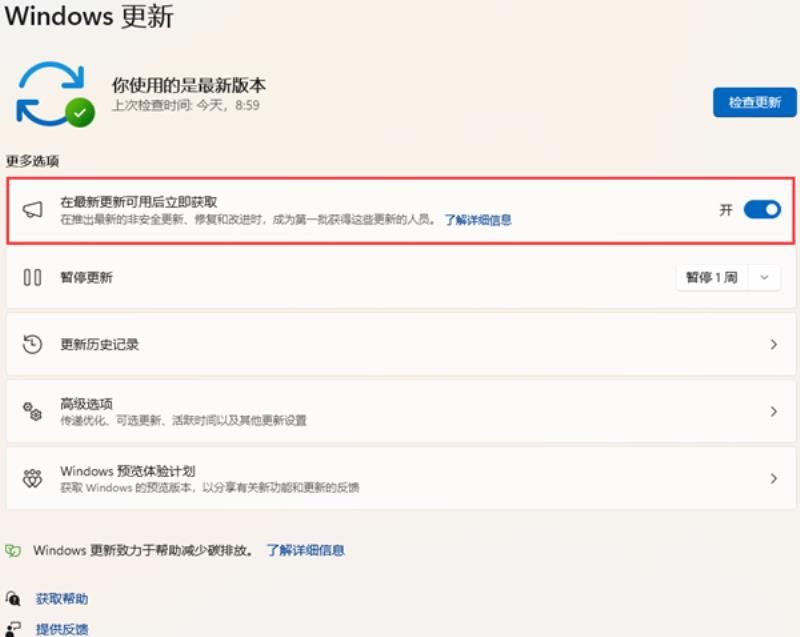The height and width of the screenshot is (637, 800).
Task: Open the 获取帮助 link
Action: (x=62, y=599)
